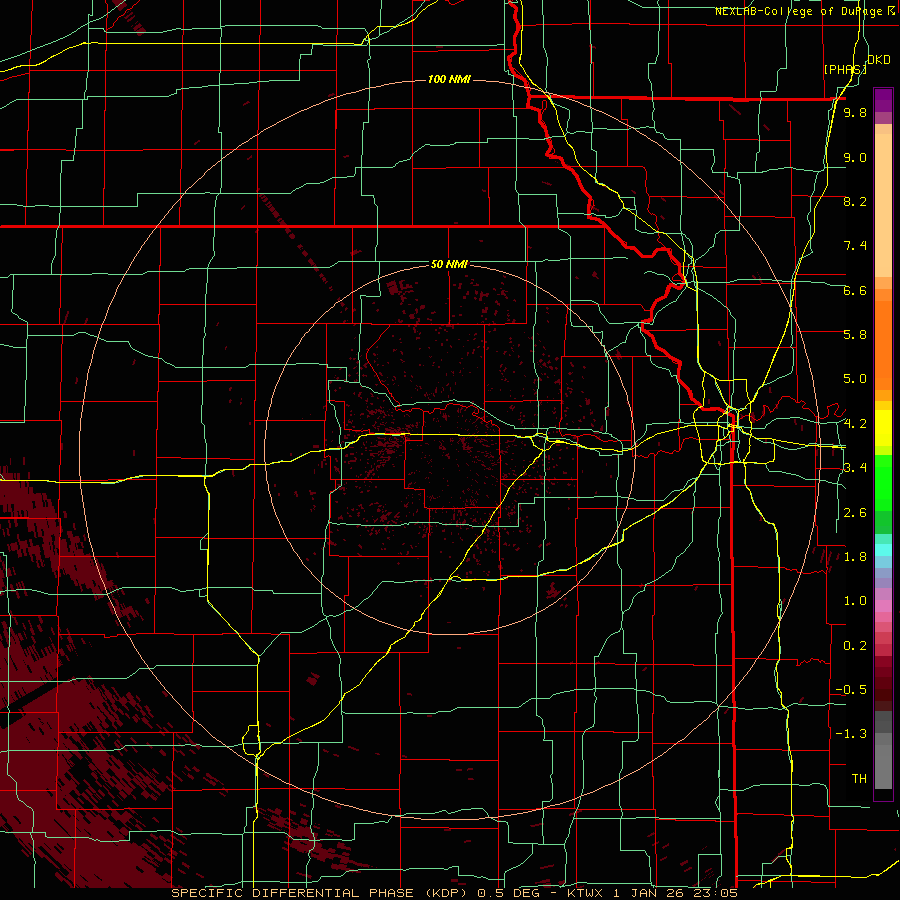Click the 8.2 scale label
The height and width of the screenshot is (900, 900).
[x=855, y=201]
